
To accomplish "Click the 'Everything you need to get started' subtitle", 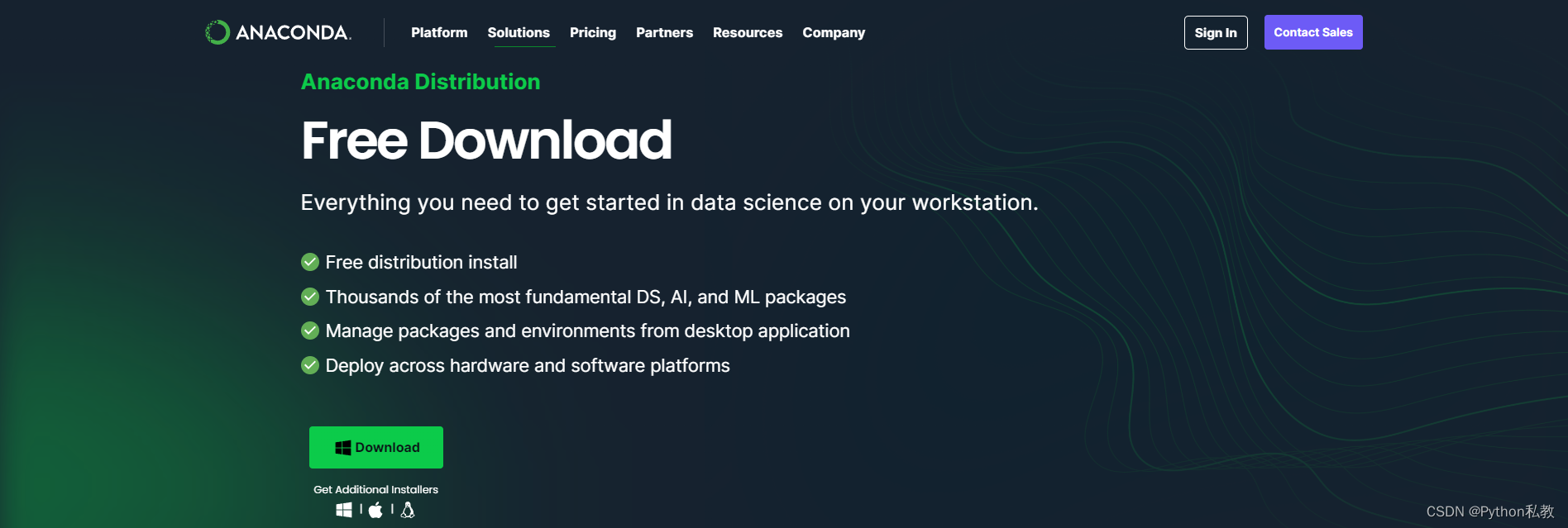I will (669, 202).
